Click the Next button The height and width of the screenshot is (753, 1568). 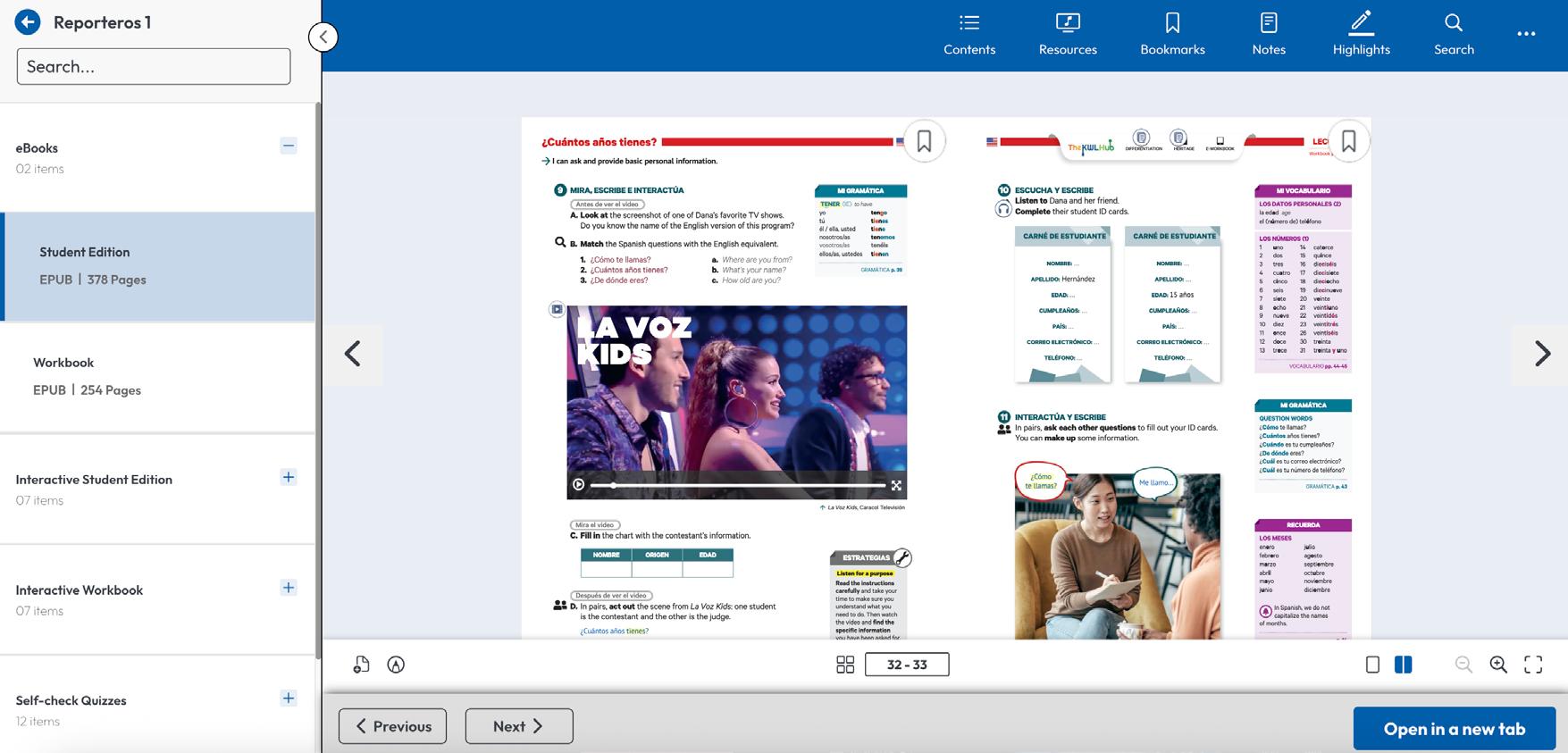tap(519, 726)
